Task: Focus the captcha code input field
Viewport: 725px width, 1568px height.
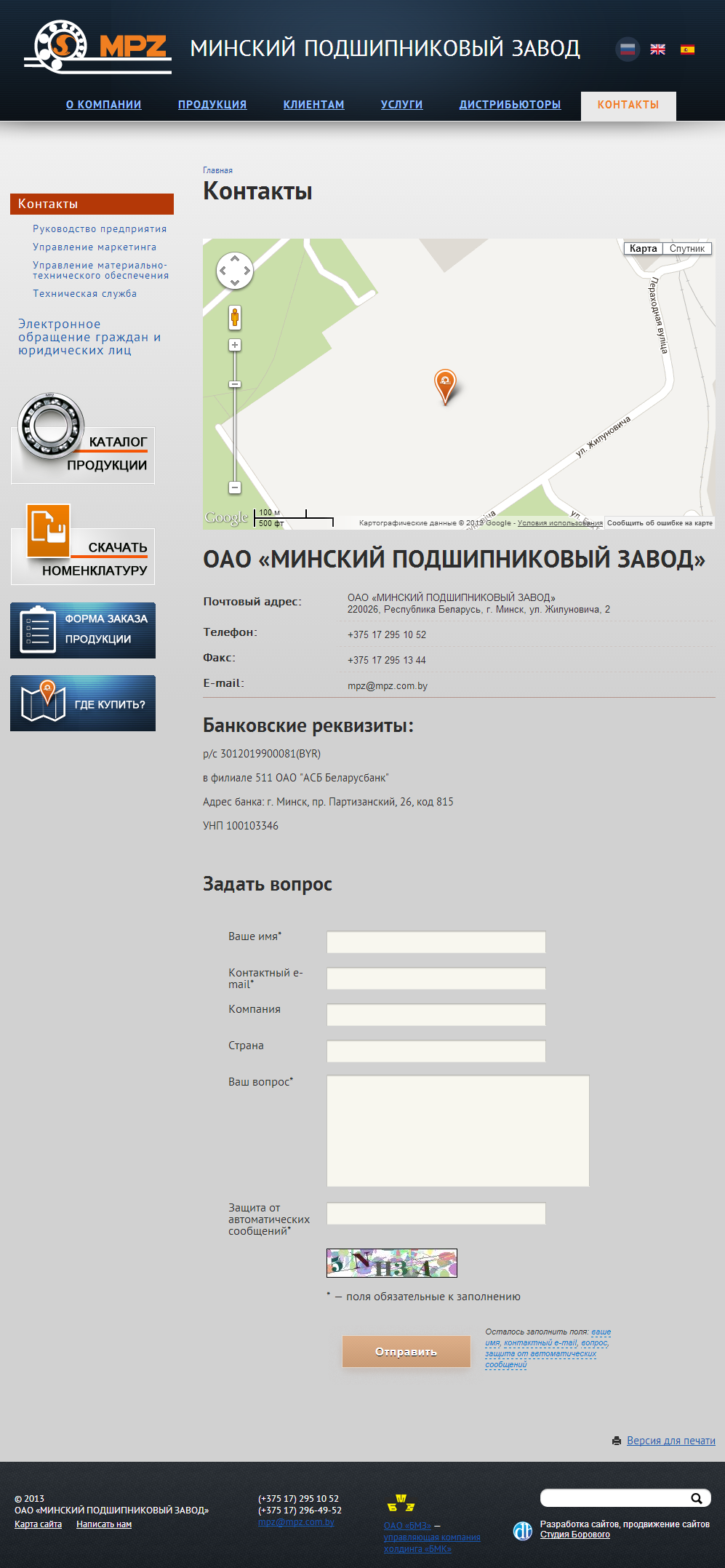Action: click(x=436, y=1214)
